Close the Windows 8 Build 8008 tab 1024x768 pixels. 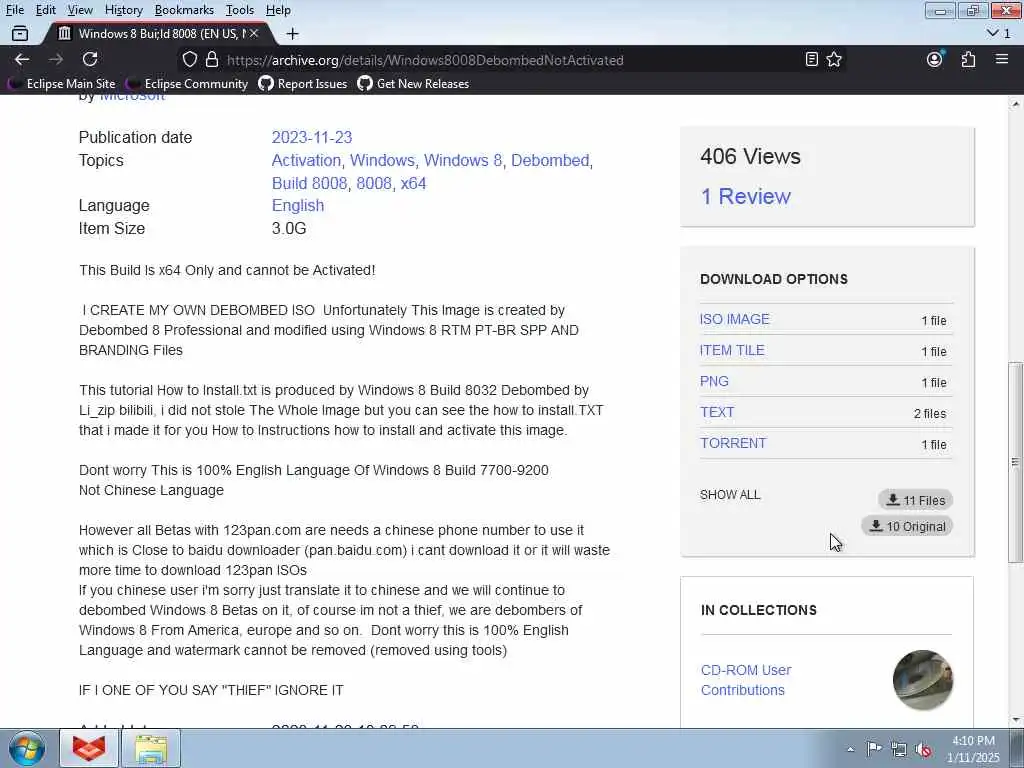coord(254,33)
